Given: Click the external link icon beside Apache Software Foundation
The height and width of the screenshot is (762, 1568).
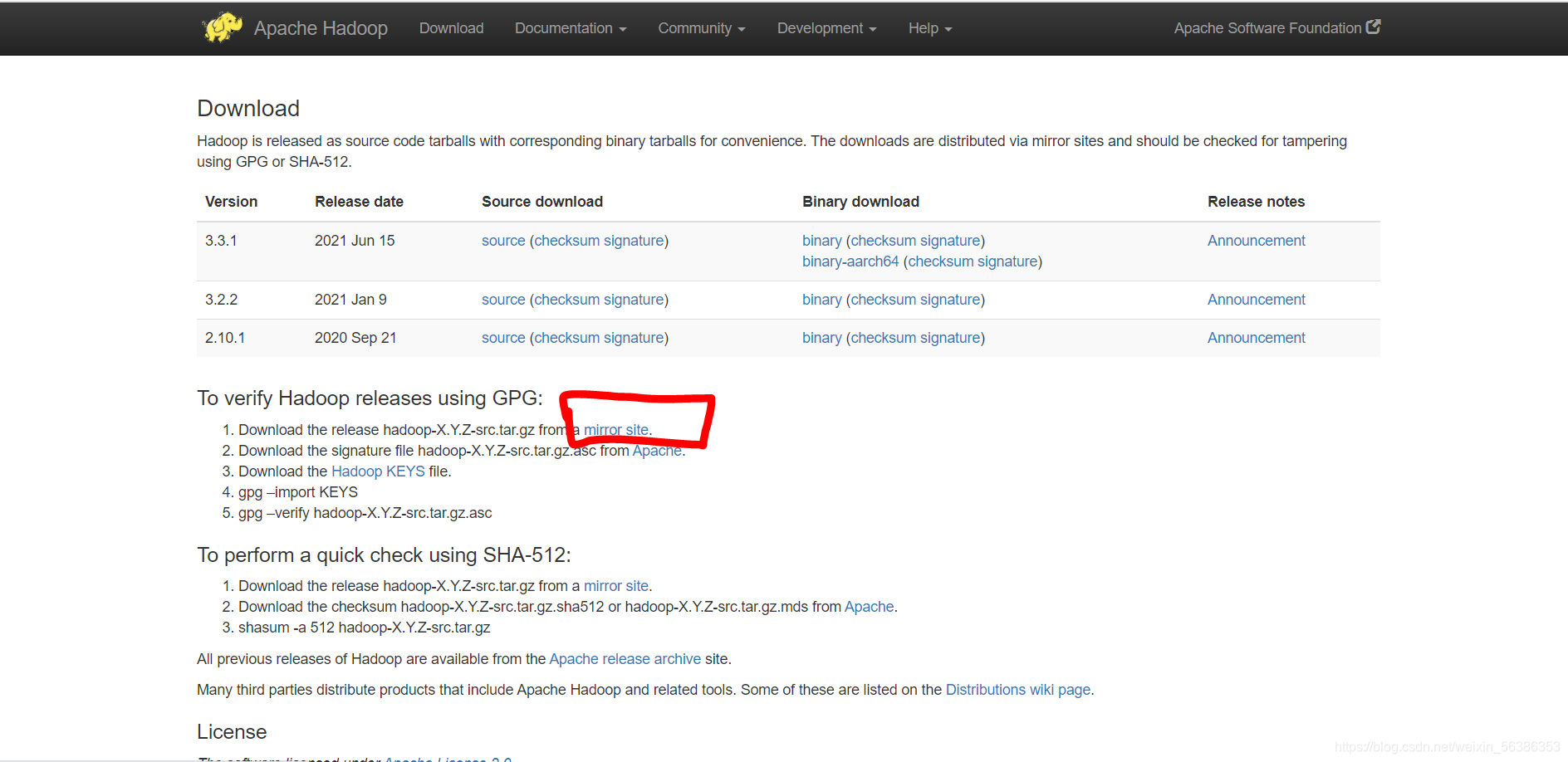Looking at the screenshot, I should pyautogui.click(x=1374, y=27).
